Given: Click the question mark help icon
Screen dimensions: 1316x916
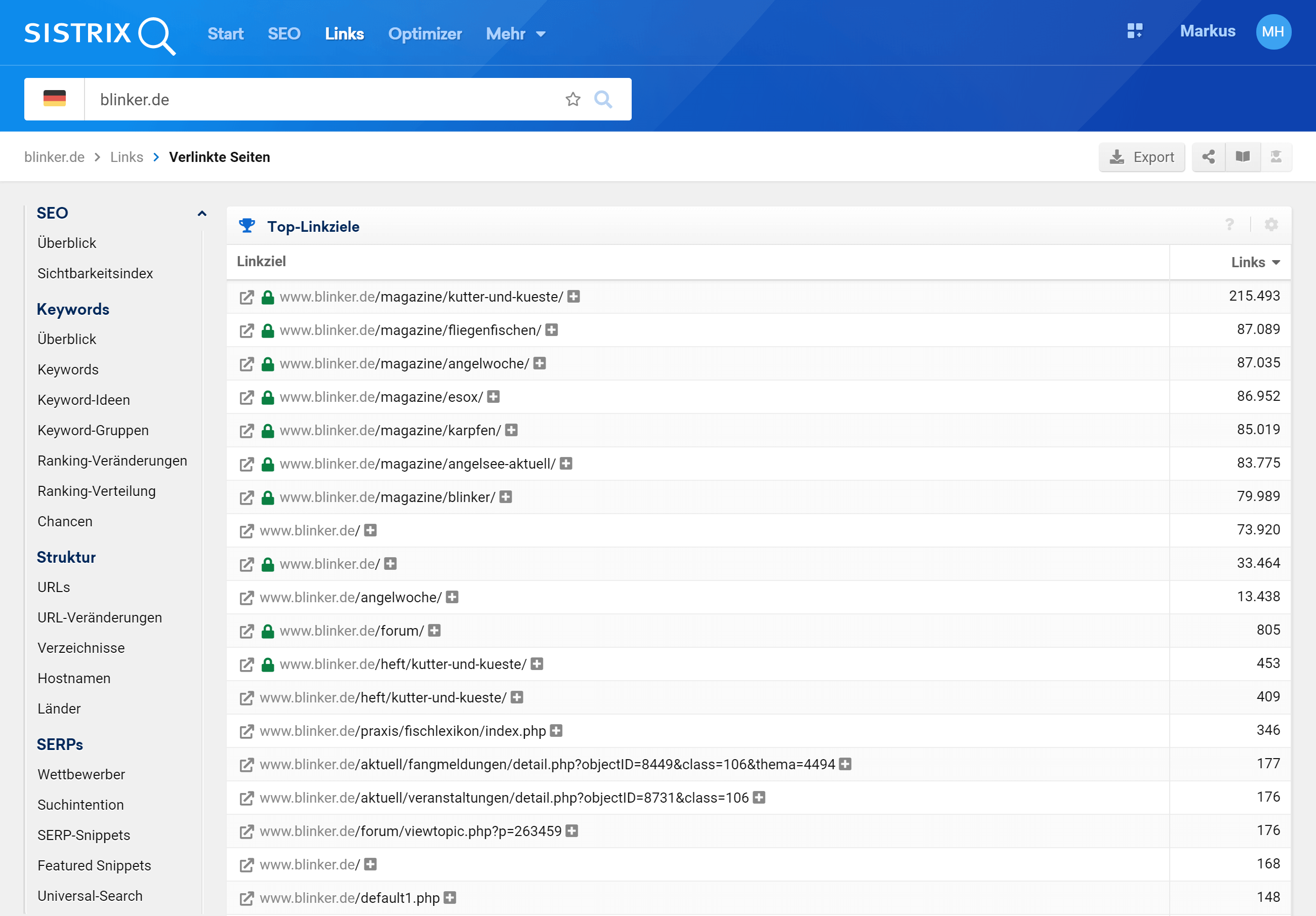Looking at the screenshot, I should 1229,225.
